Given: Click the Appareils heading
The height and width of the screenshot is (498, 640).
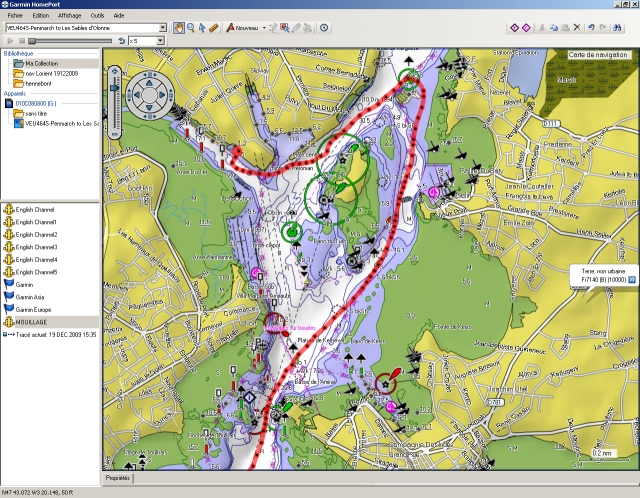Looking at the screenshot, I should pos(15,94).
